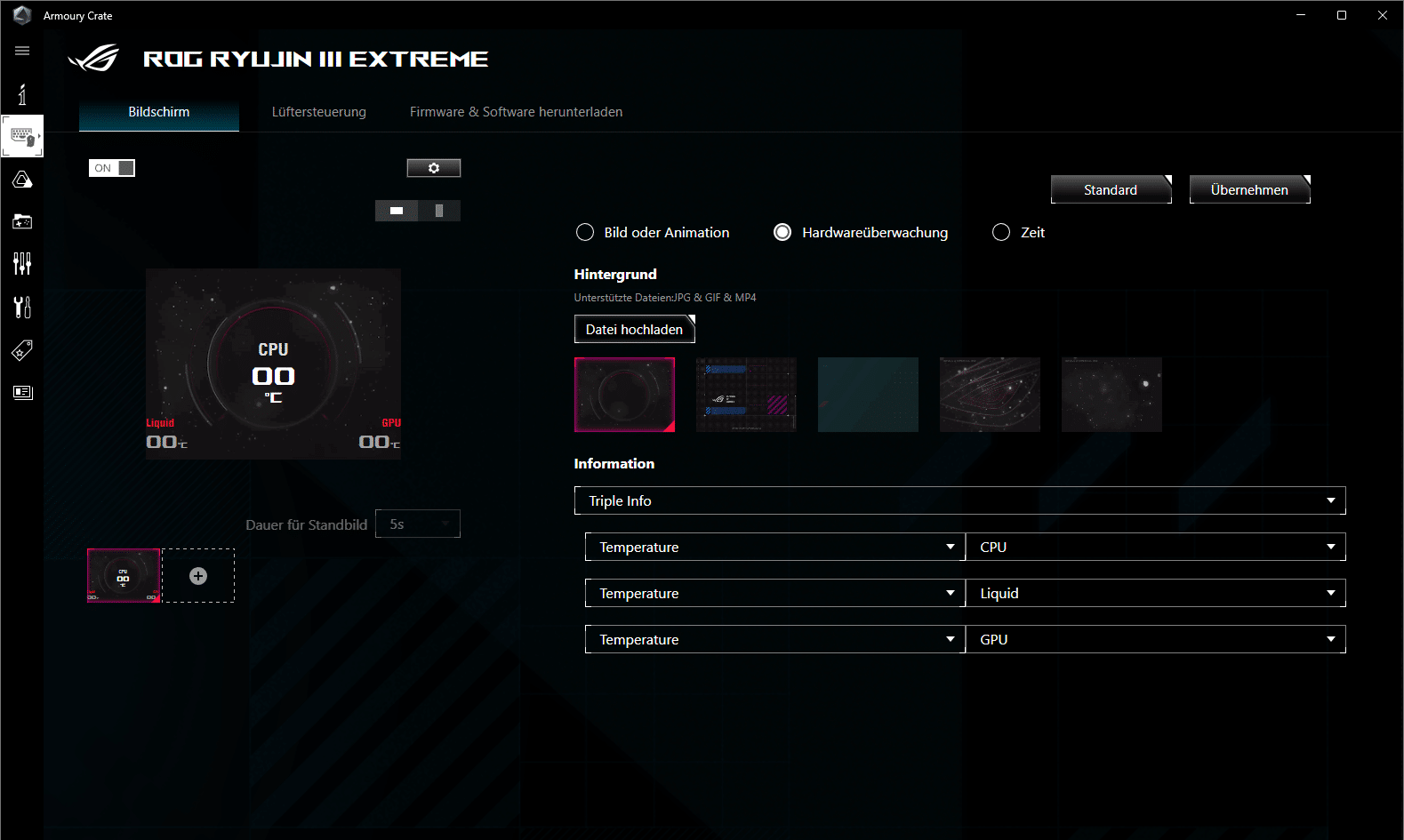Add a new slide with plus tile
The width and height of the screenshot is (1404, 840).
198,576
